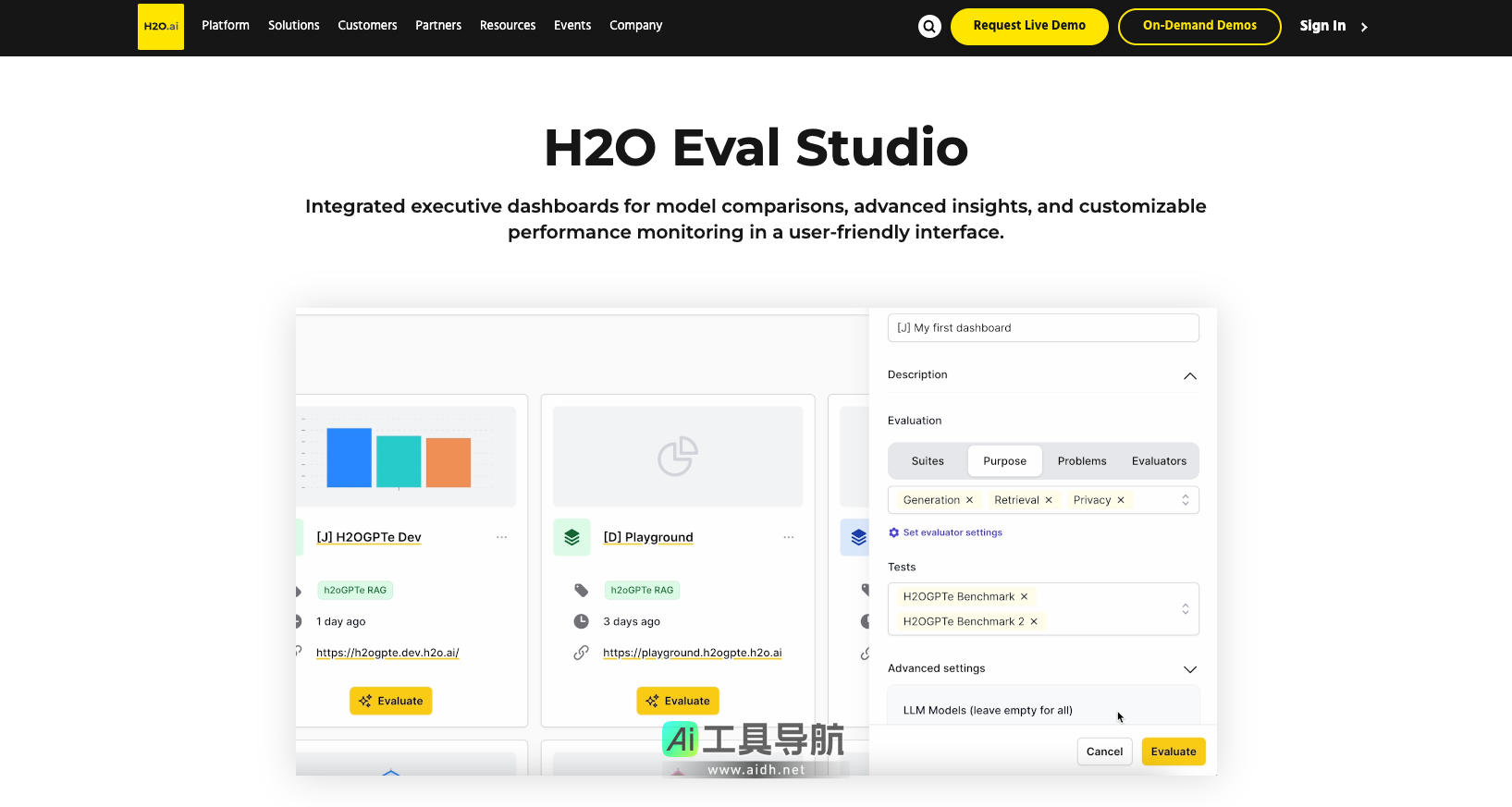Click the orange bar in the chart

[x=449, y=462]
